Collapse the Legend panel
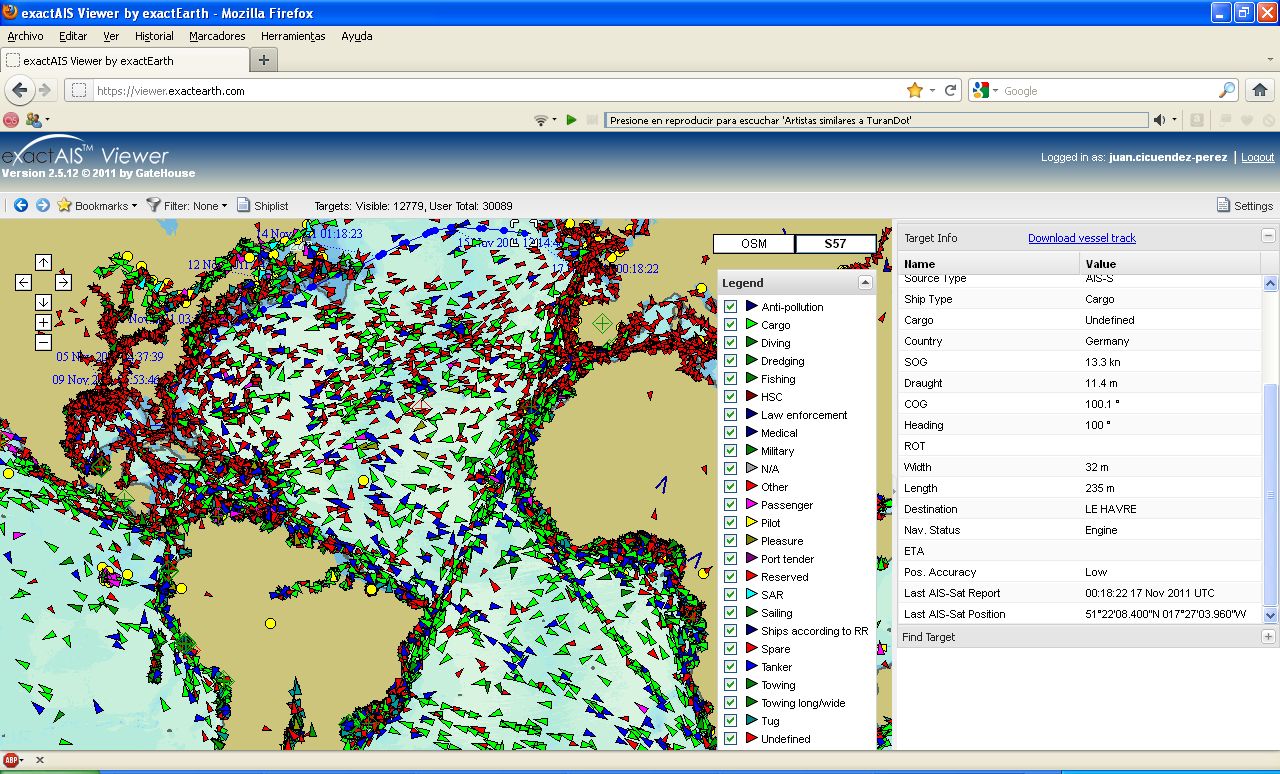 click(865, 283)
